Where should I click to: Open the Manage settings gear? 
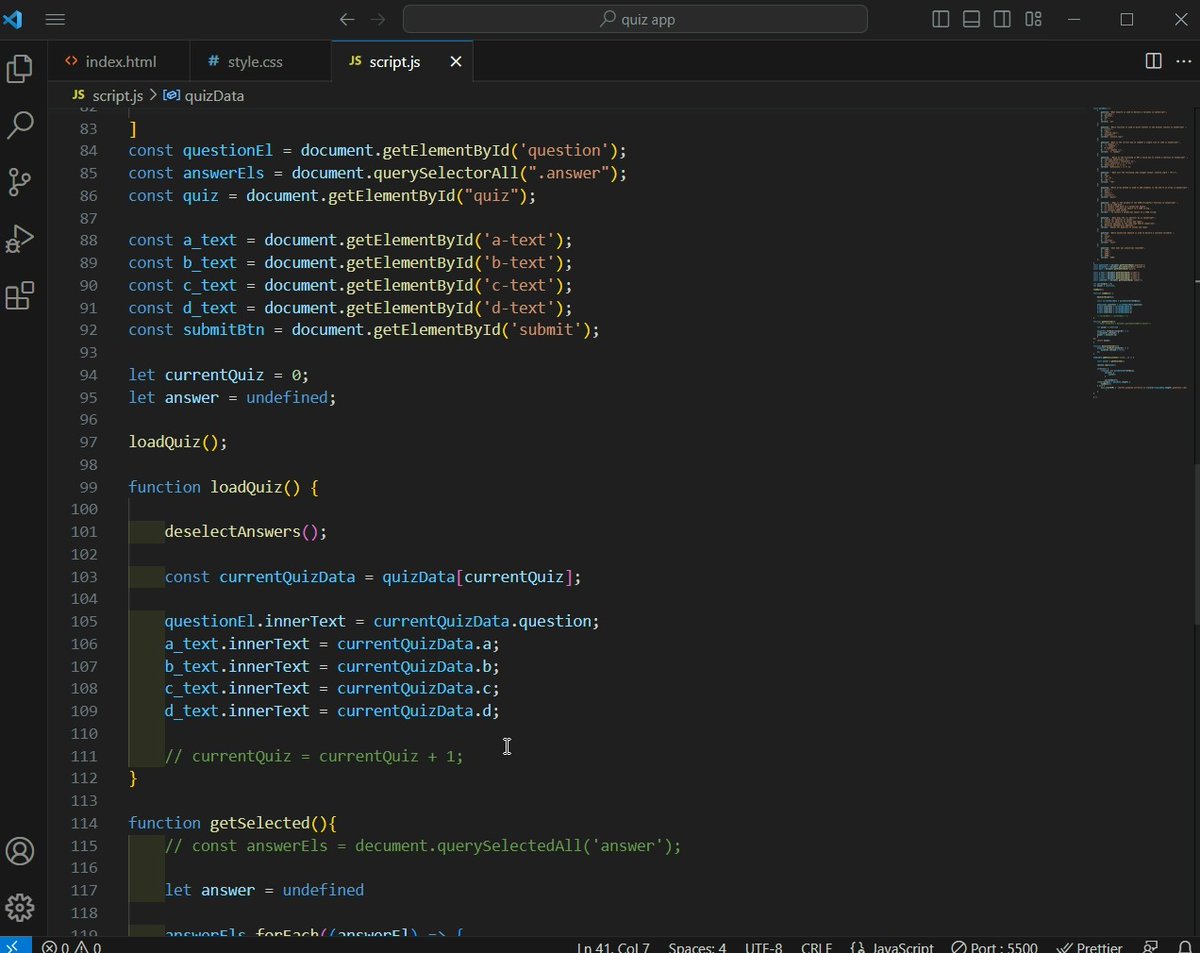coord(20,908)
